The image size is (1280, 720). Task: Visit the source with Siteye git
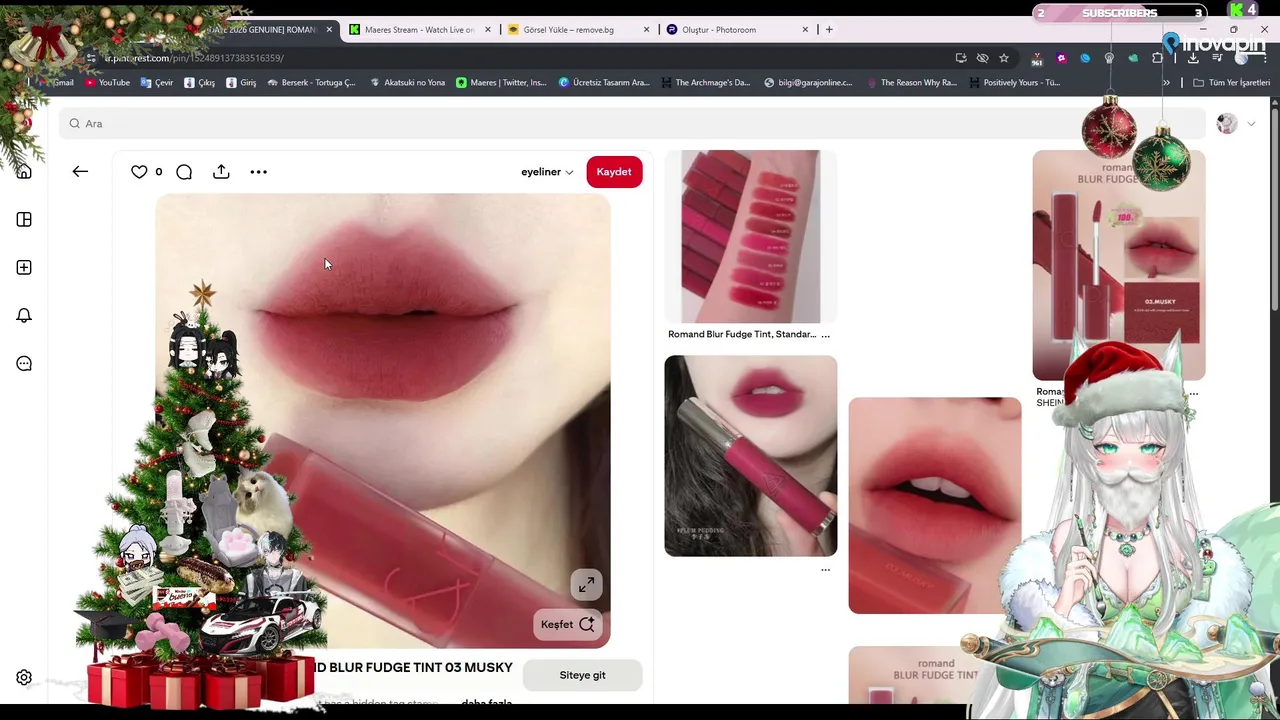click(582, 675)
